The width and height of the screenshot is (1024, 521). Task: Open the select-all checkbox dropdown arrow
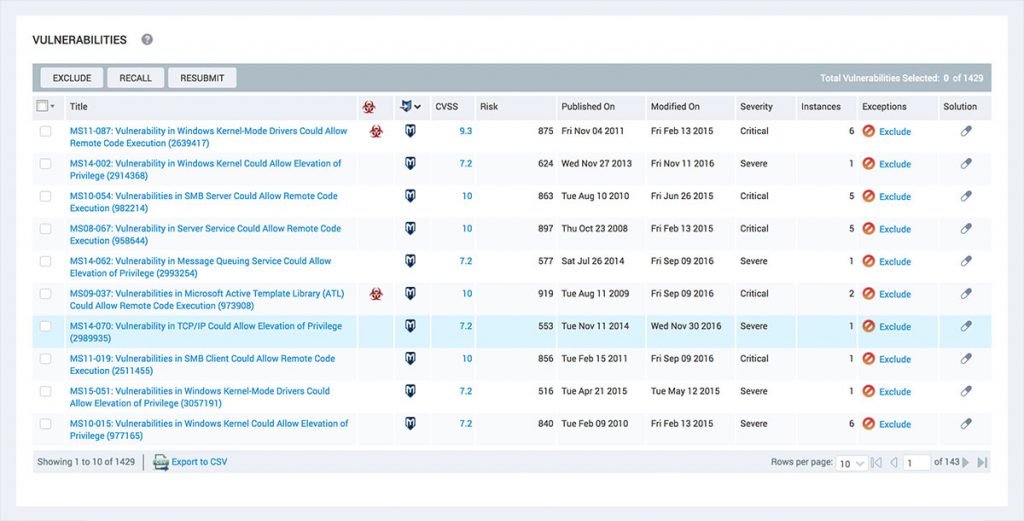52,107
